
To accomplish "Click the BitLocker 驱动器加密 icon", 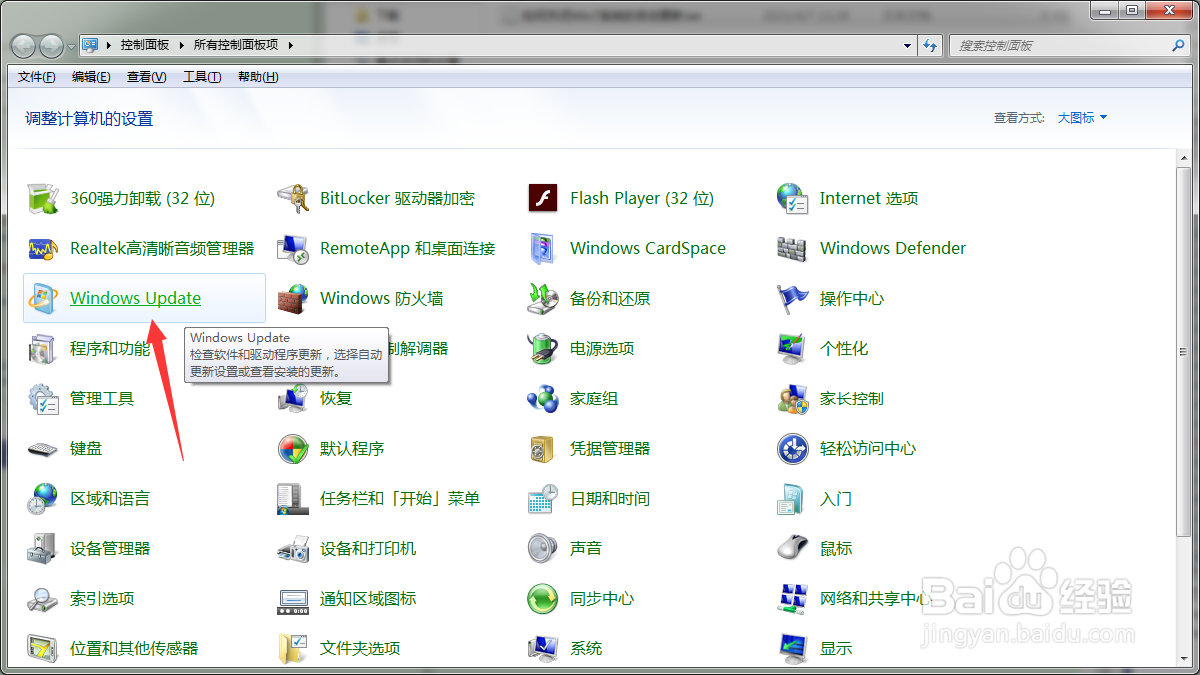I will (x=293, y=198).
